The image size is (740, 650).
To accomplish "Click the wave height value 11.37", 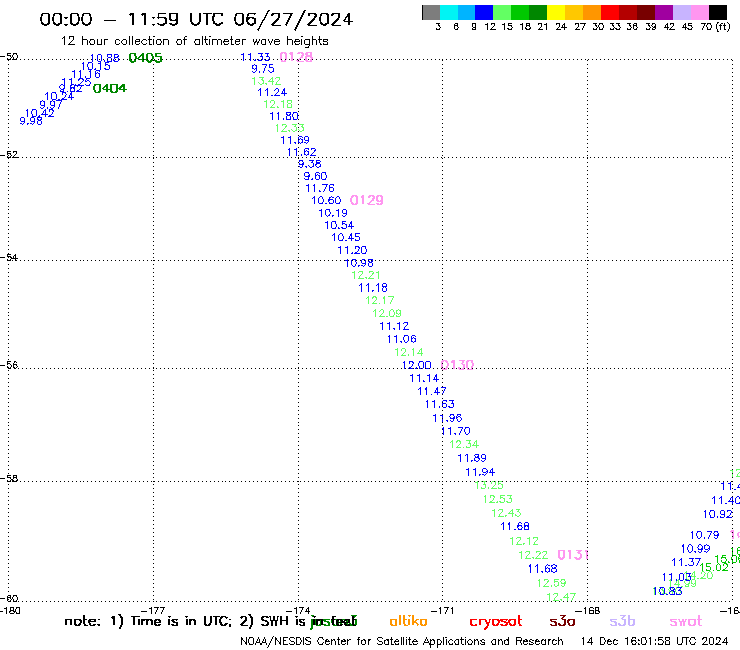I will 686,562.
